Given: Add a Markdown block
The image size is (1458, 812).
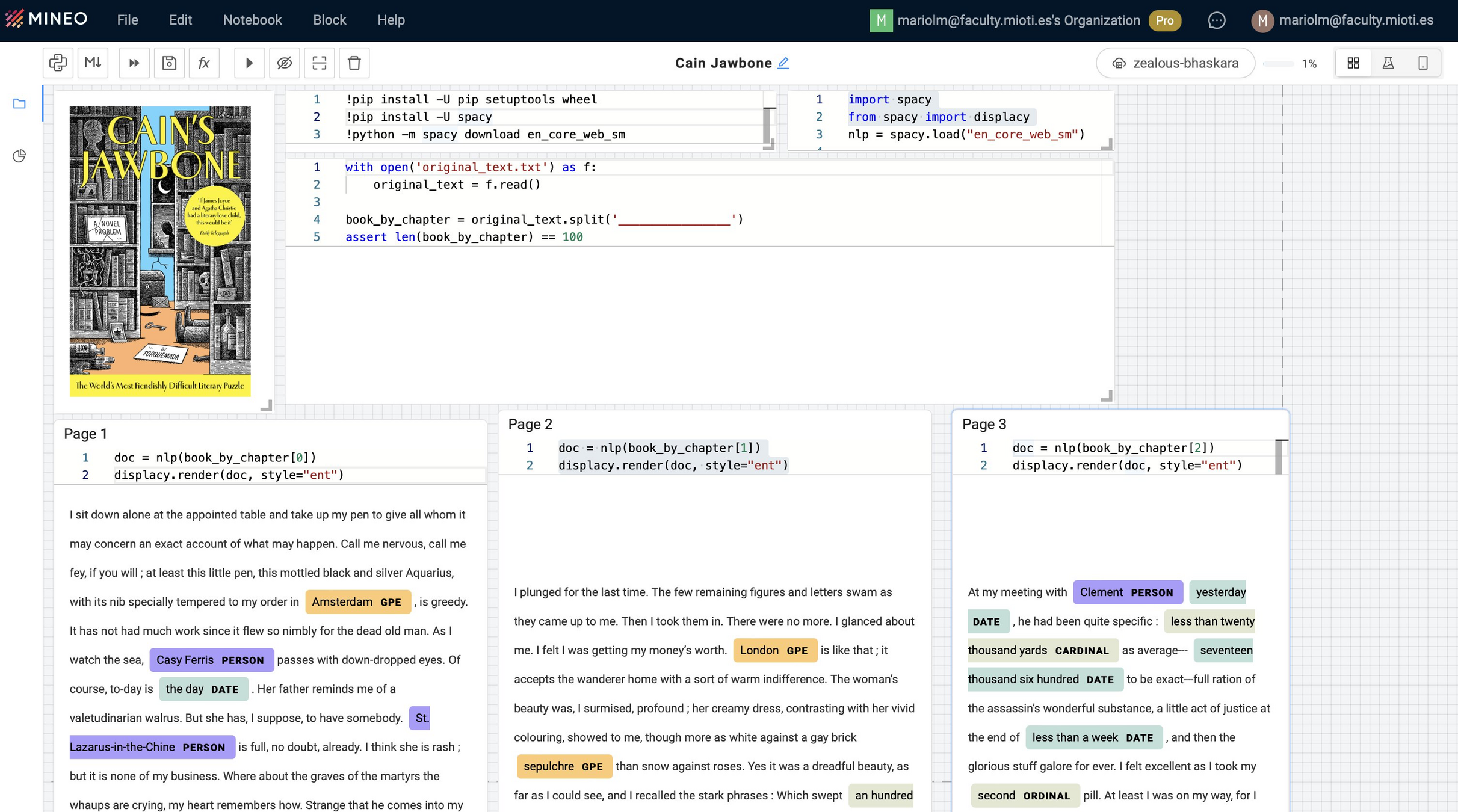Looking at the screenshot, I should click(x=93, y=63).
